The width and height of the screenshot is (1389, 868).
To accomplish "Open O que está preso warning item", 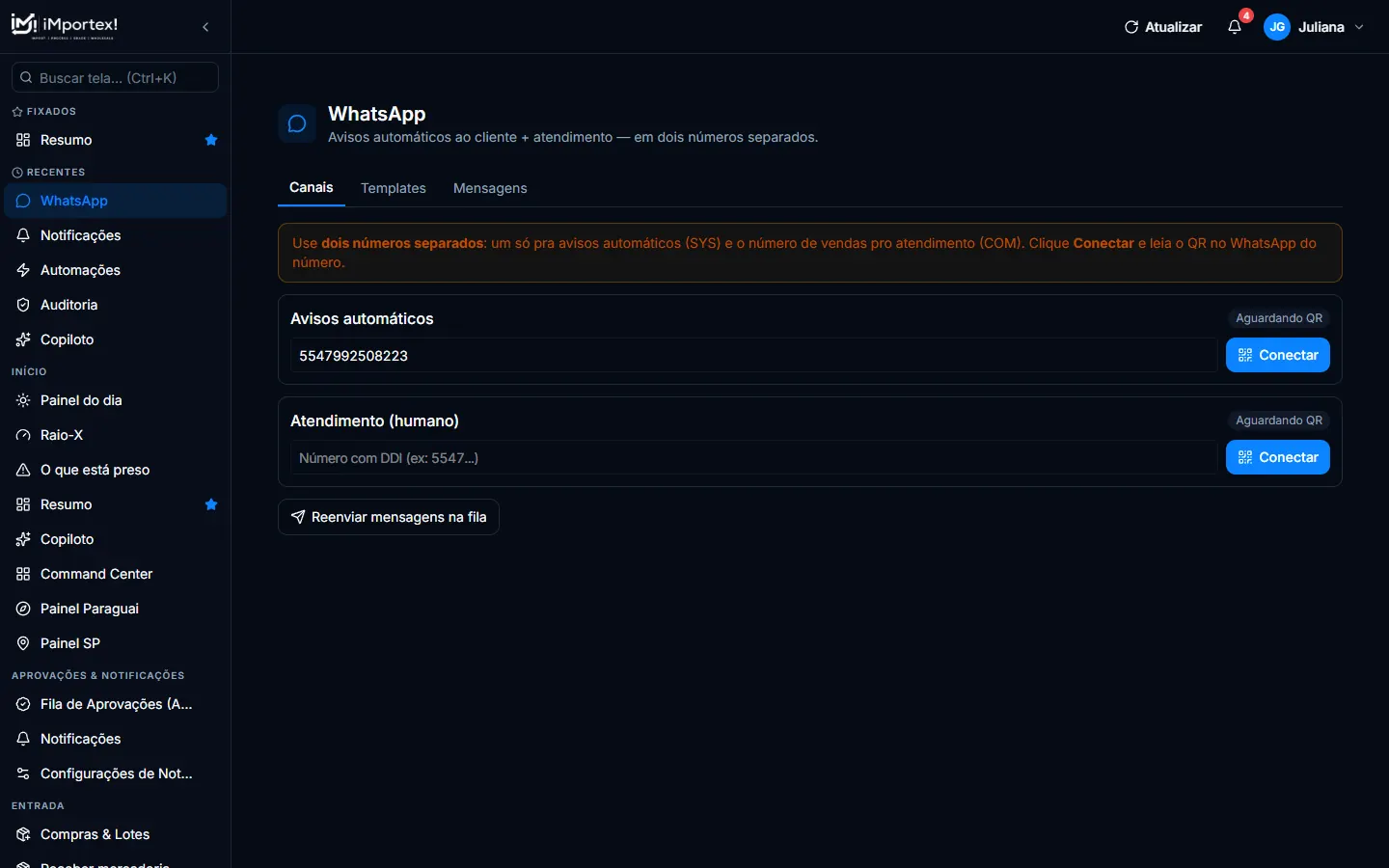I will 115,470.
